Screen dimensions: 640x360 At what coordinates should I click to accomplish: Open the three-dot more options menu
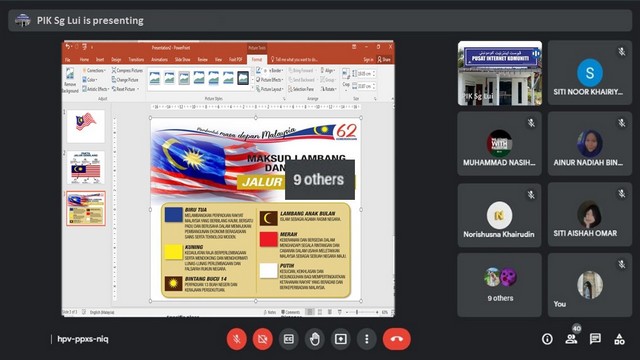(x=367, y=339)
